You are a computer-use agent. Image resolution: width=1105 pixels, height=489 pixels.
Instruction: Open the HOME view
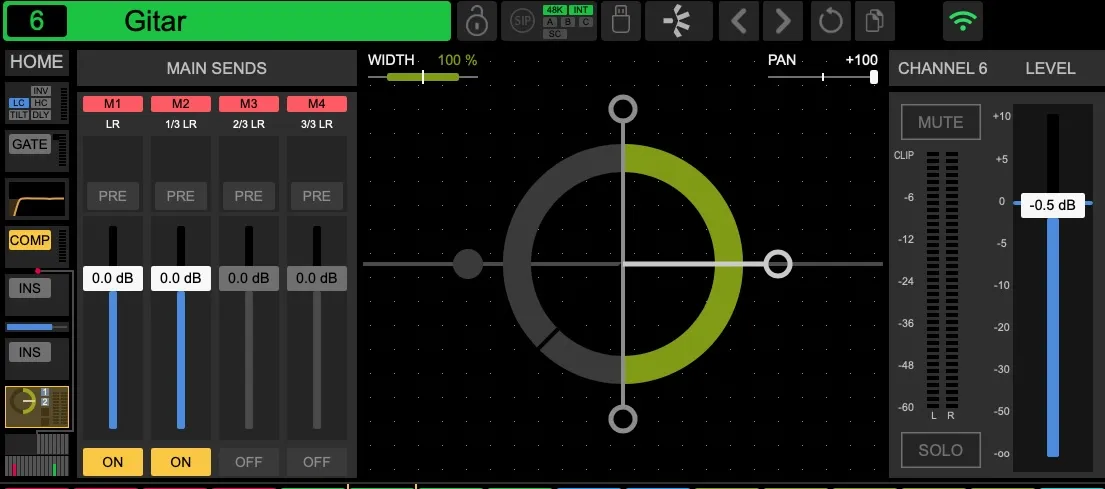37,62
